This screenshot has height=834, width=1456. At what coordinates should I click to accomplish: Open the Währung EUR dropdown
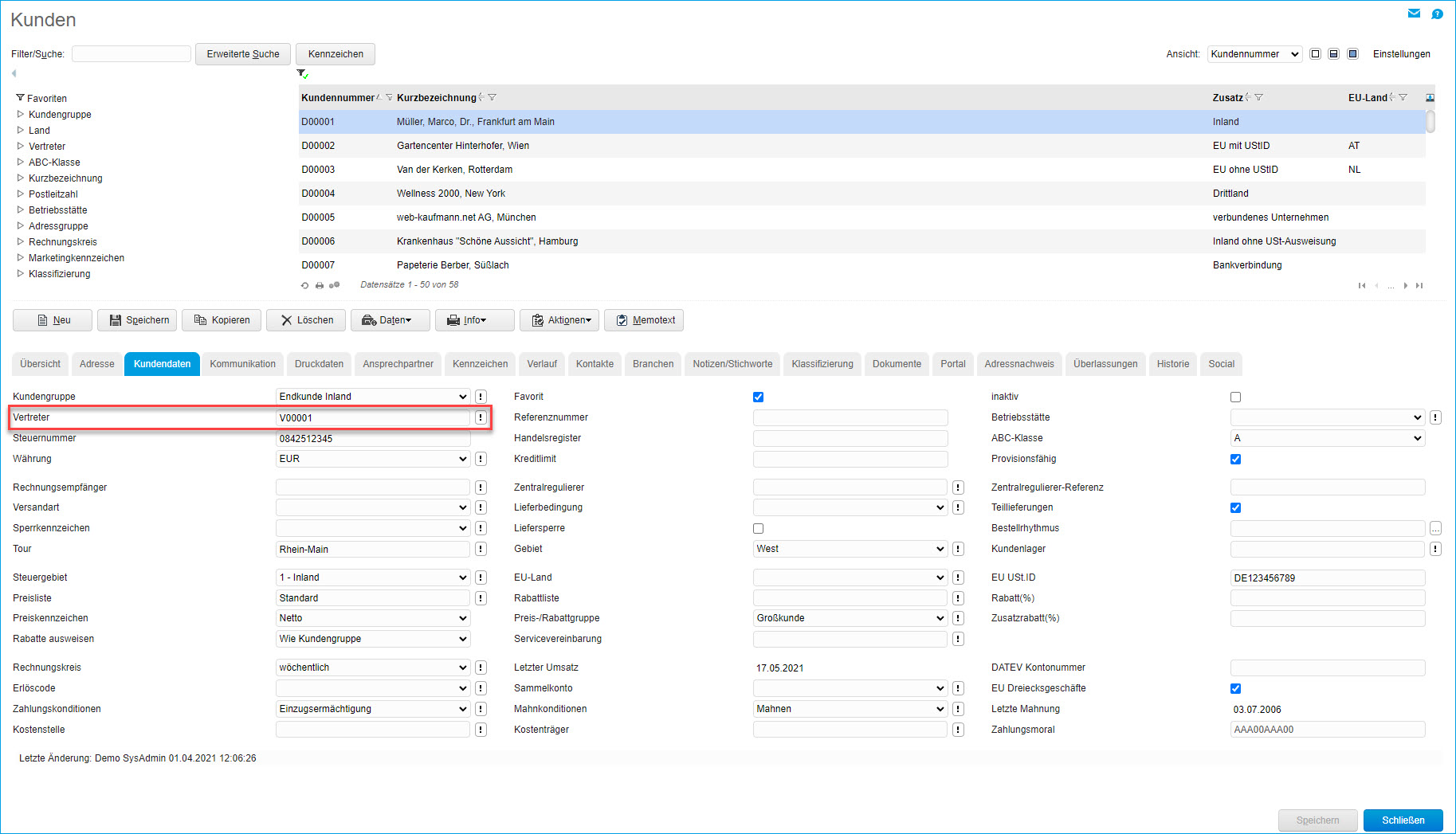pos(373,459)
